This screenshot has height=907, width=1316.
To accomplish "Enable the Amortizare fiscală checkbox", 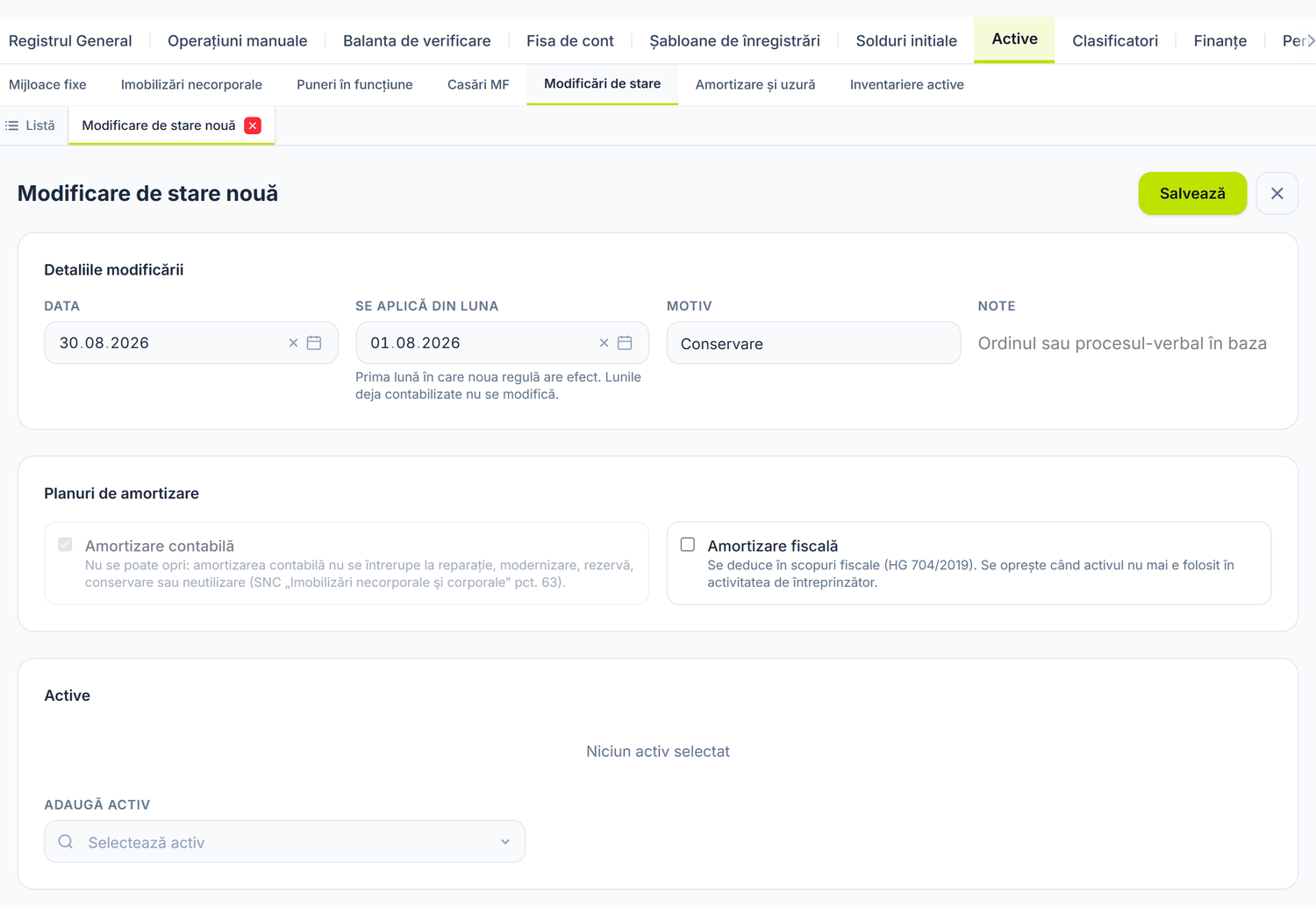I will 688,545.
